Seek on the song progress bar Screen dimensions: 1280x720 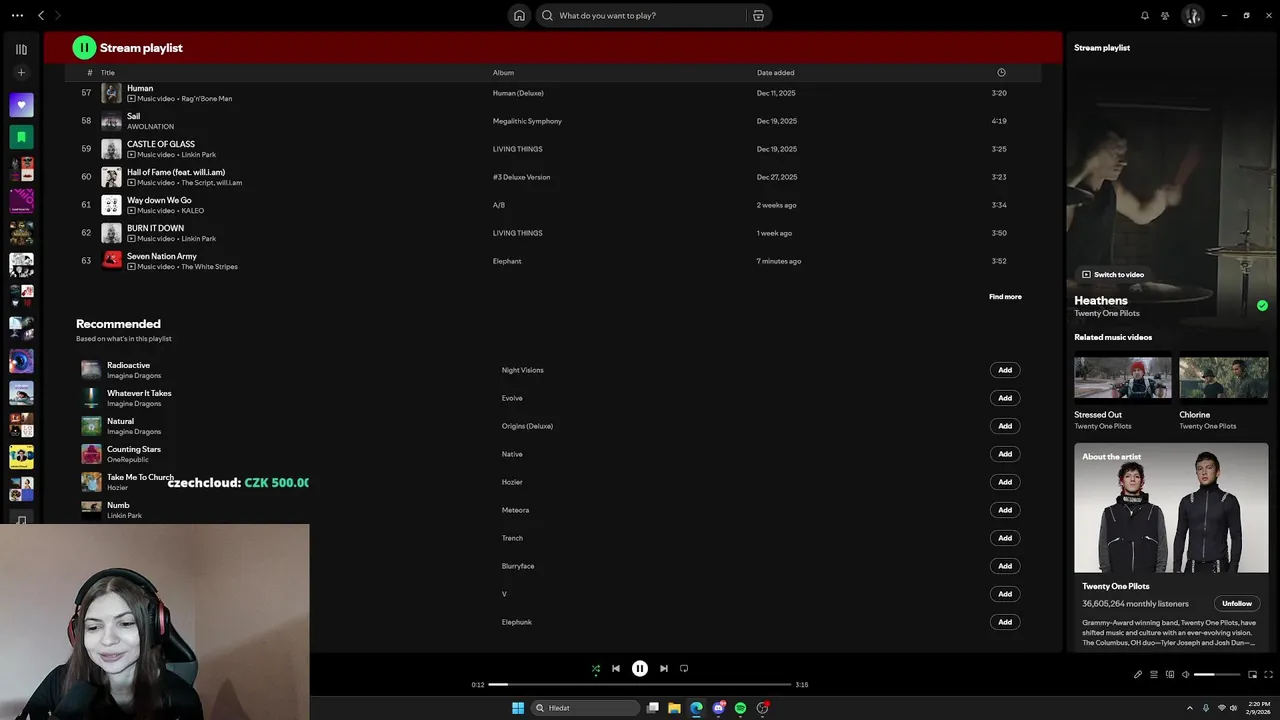pos(640,685)
